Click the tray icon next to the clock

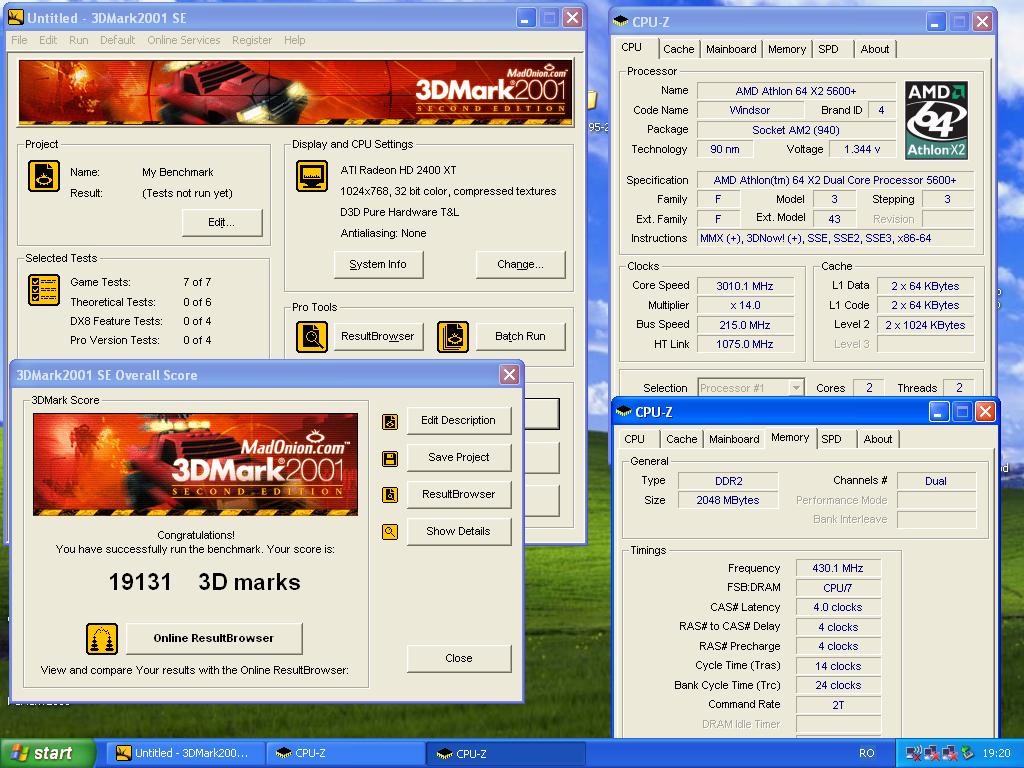click(x=967, y=753)
